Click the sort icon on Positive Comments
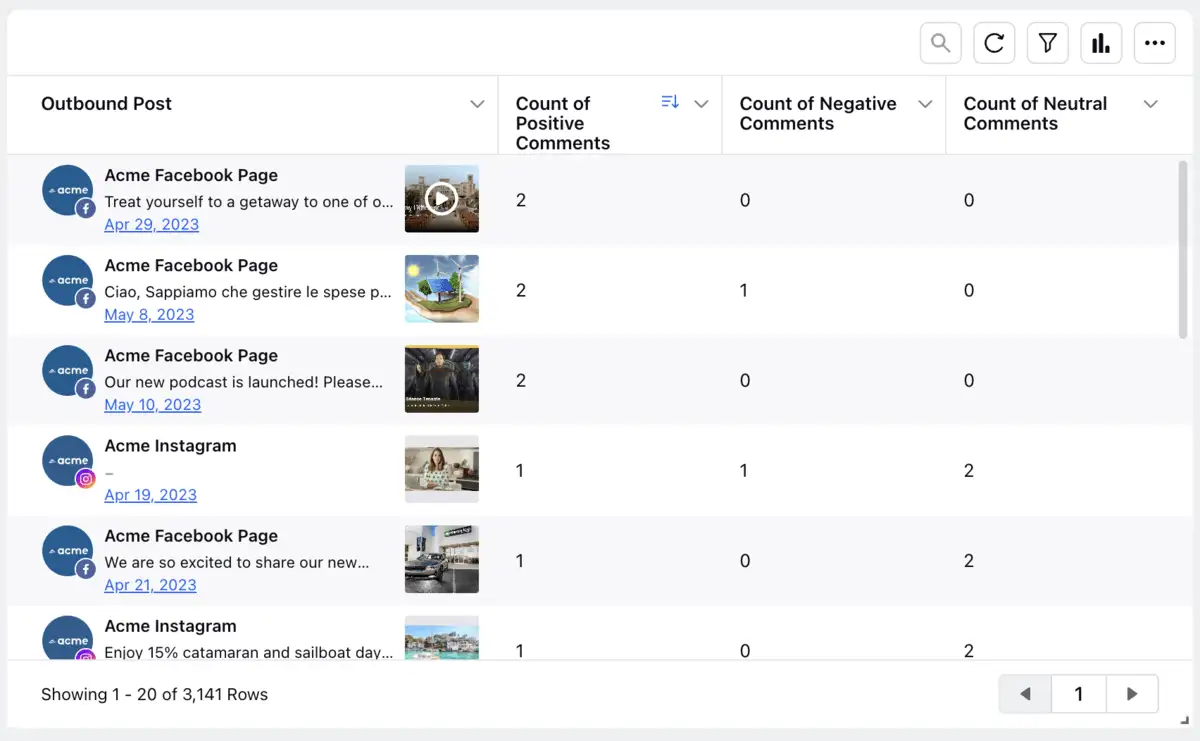The width and height of the screenshot is (1200, 741). tap(670, 102)
